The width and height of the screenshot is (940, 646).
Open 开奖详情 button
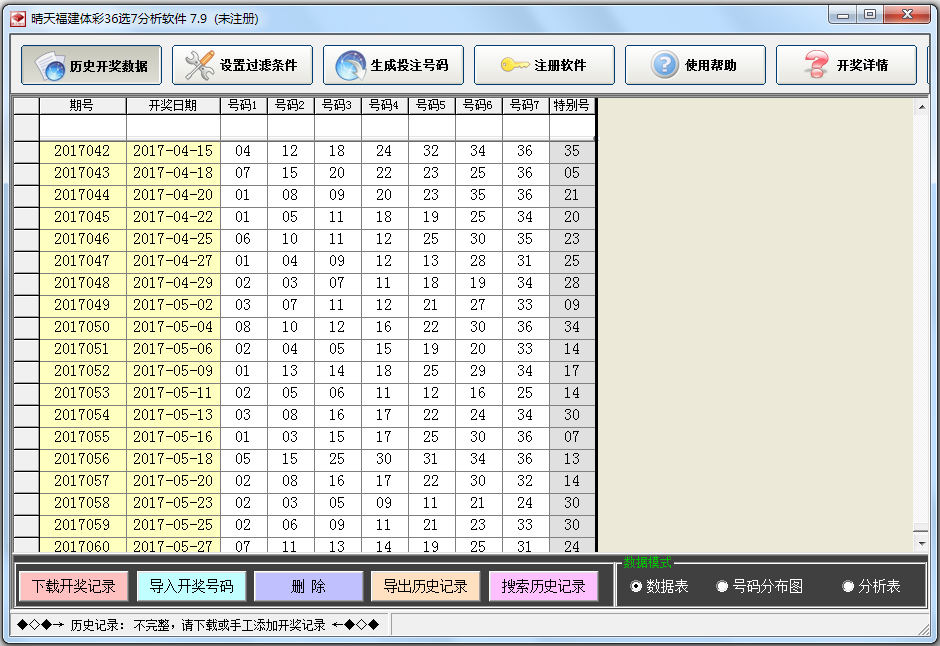pyautogui.click(x=846, y=65)
